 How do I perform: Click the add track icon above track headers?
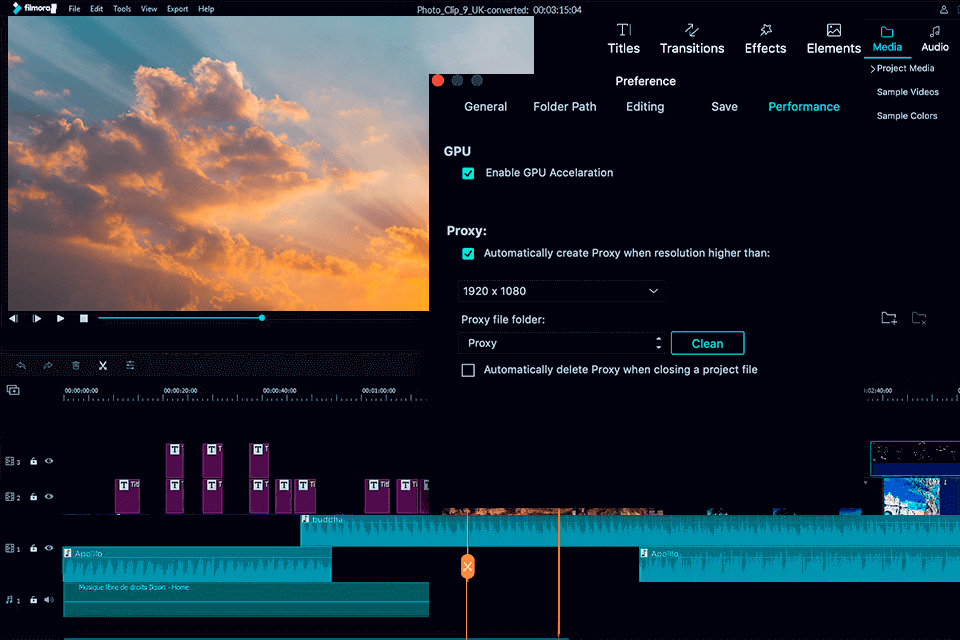point(13,390)
